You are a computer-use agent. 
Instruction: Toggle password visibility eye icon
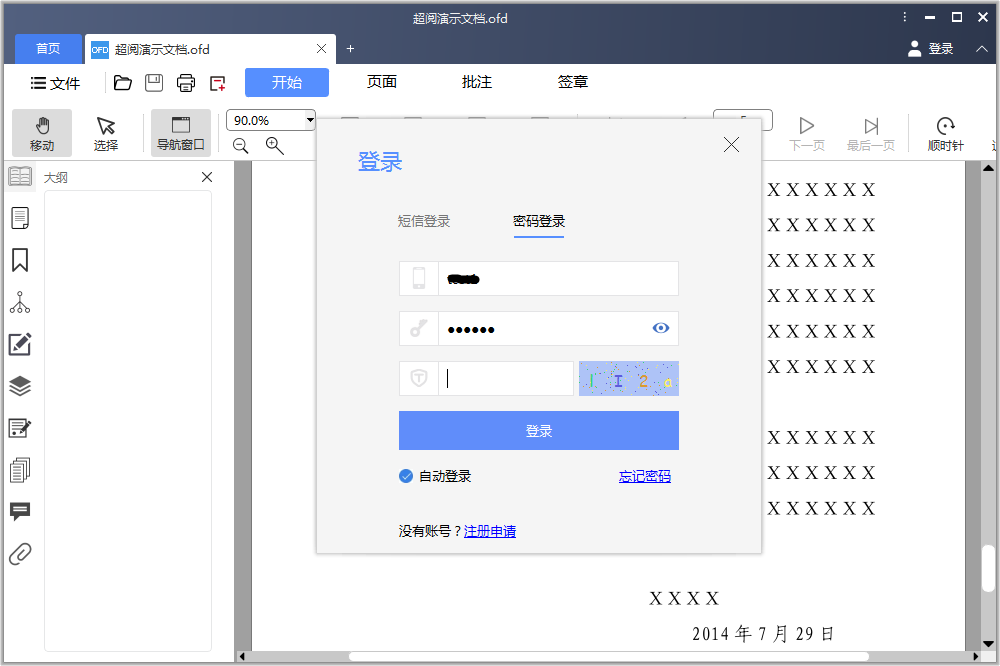660,328
